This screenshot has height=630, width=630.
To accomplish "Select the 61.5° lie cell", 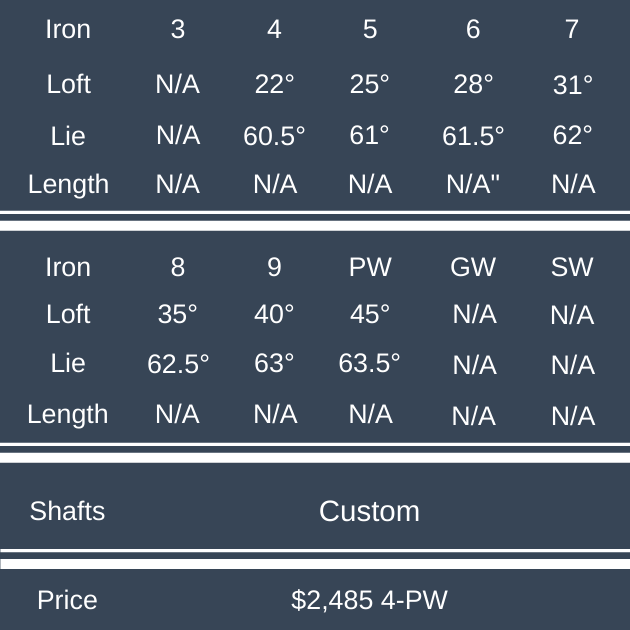I will click(473, 136).
